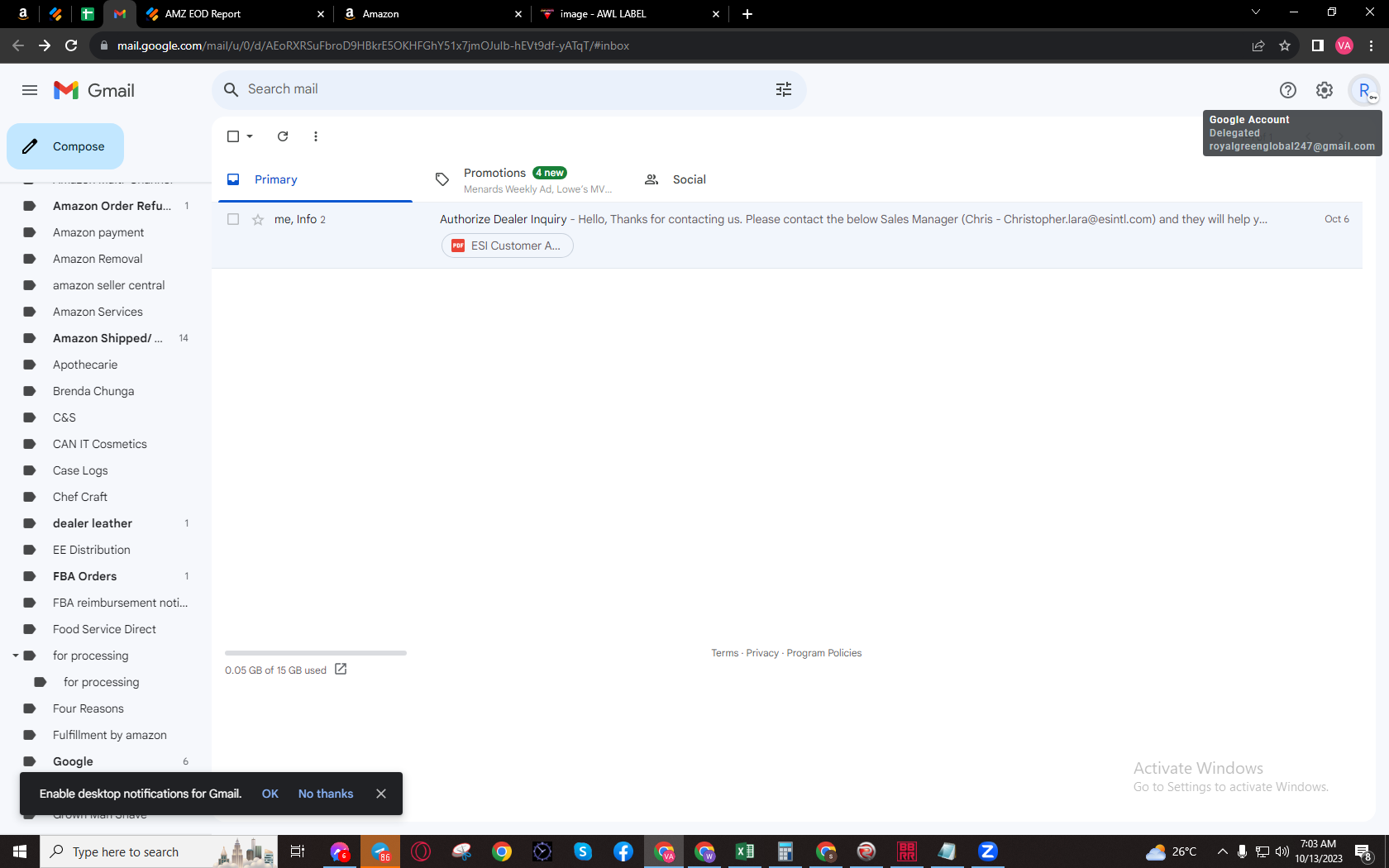The height and width of the screenshot is (868, 1389).
Task: Share this page from the address bar
Action: point(1258,45)
